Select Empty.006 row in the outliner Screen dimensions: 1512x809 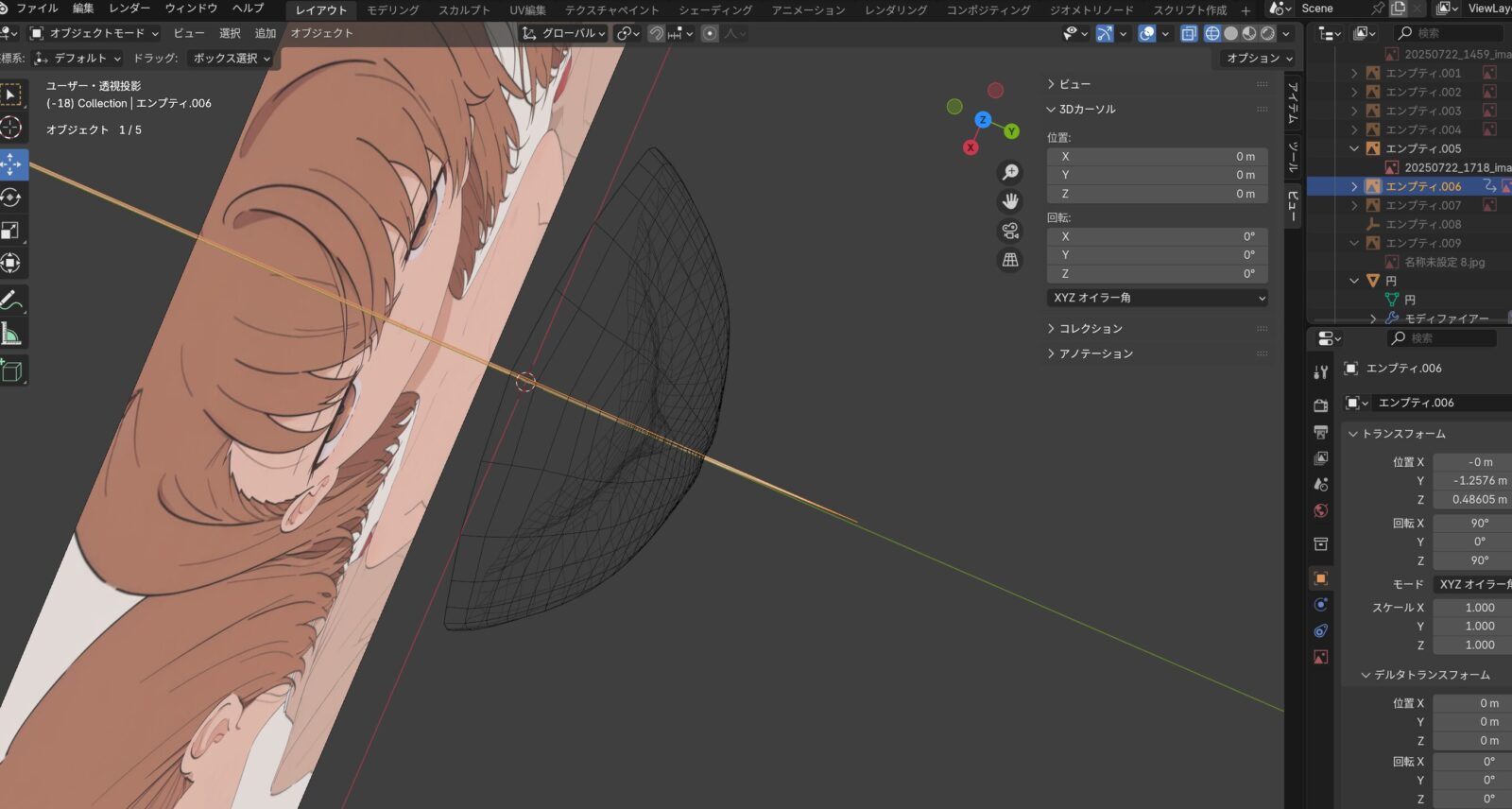pyautogui.click(x=1409, y=186)
